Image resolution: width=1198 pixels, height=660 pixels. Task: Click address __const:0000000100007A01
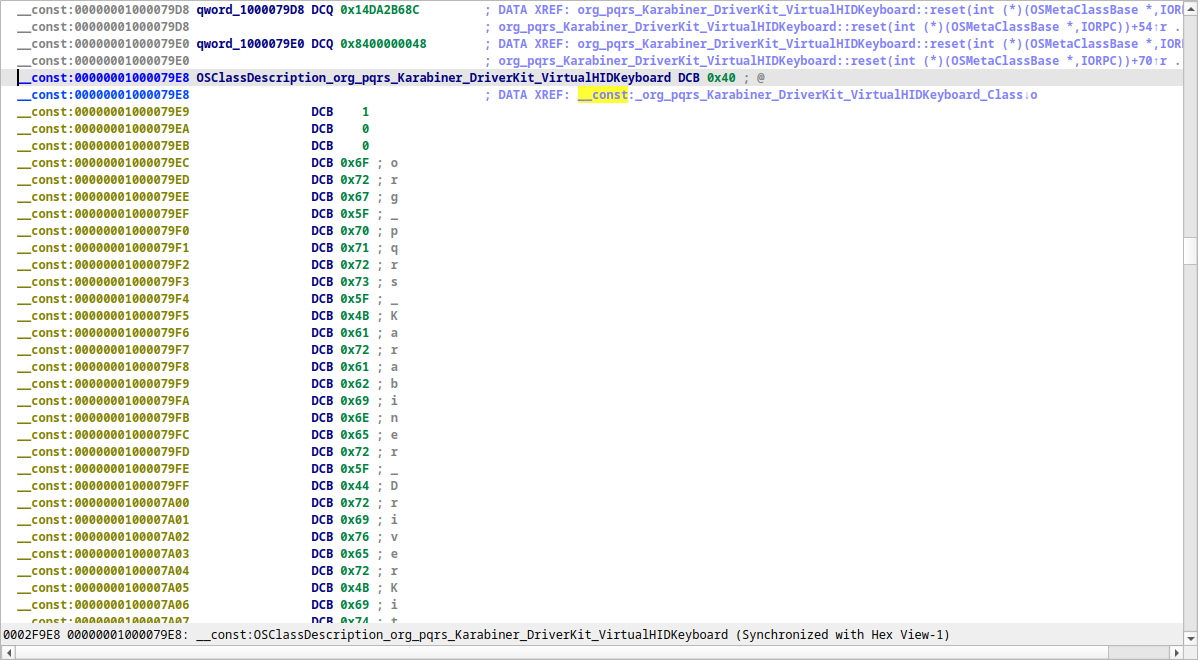103,519
